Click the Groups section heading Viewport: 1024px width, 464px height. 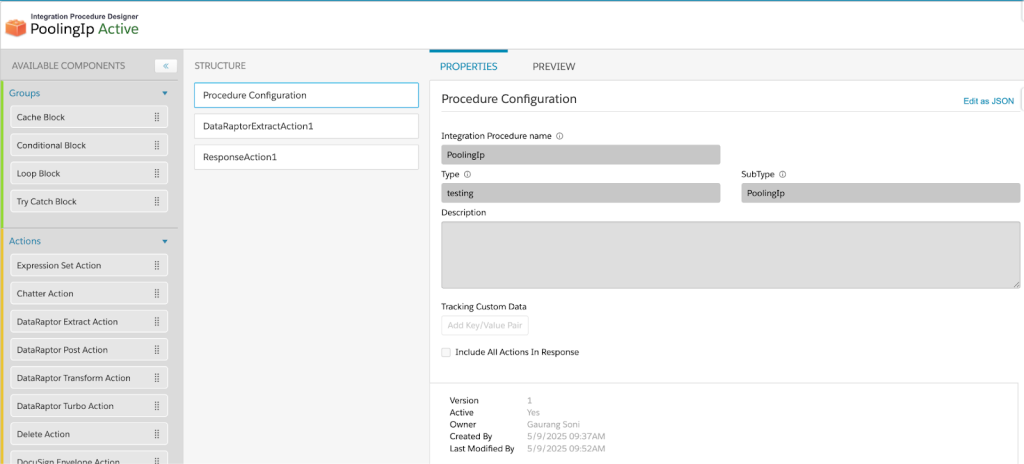[x=25, y=93]
